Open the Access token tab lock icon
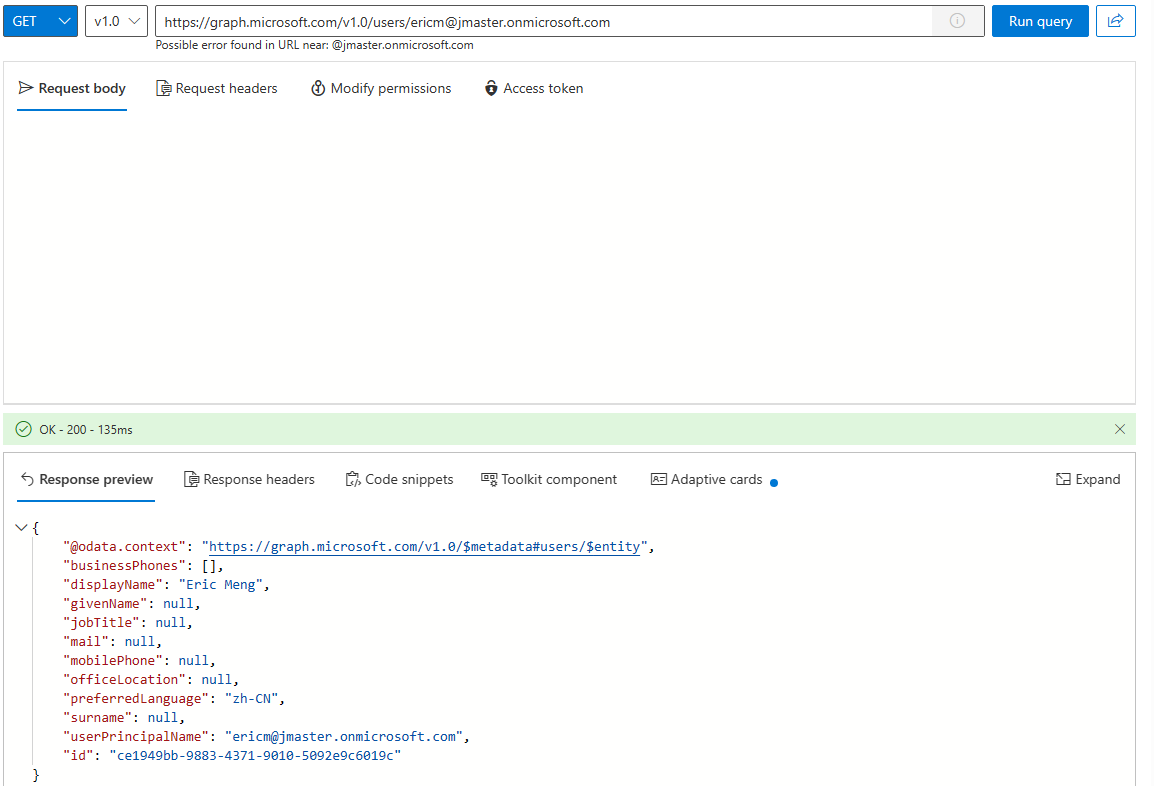 click(x=491, y=88)
